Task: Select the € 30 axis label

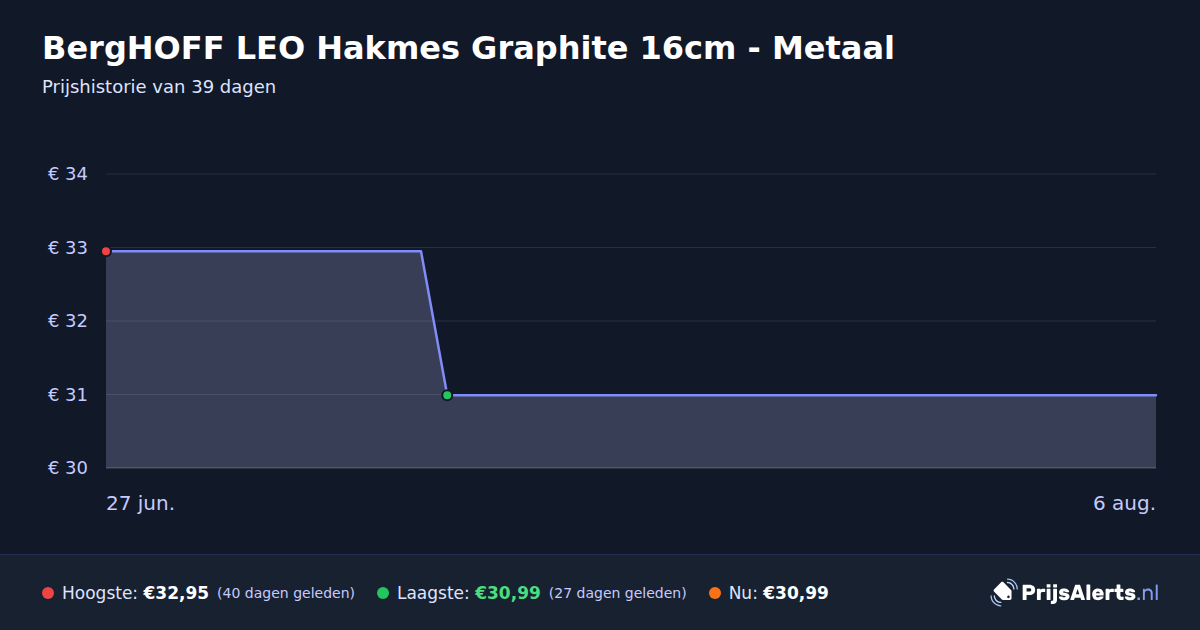Action: (68, 468)
